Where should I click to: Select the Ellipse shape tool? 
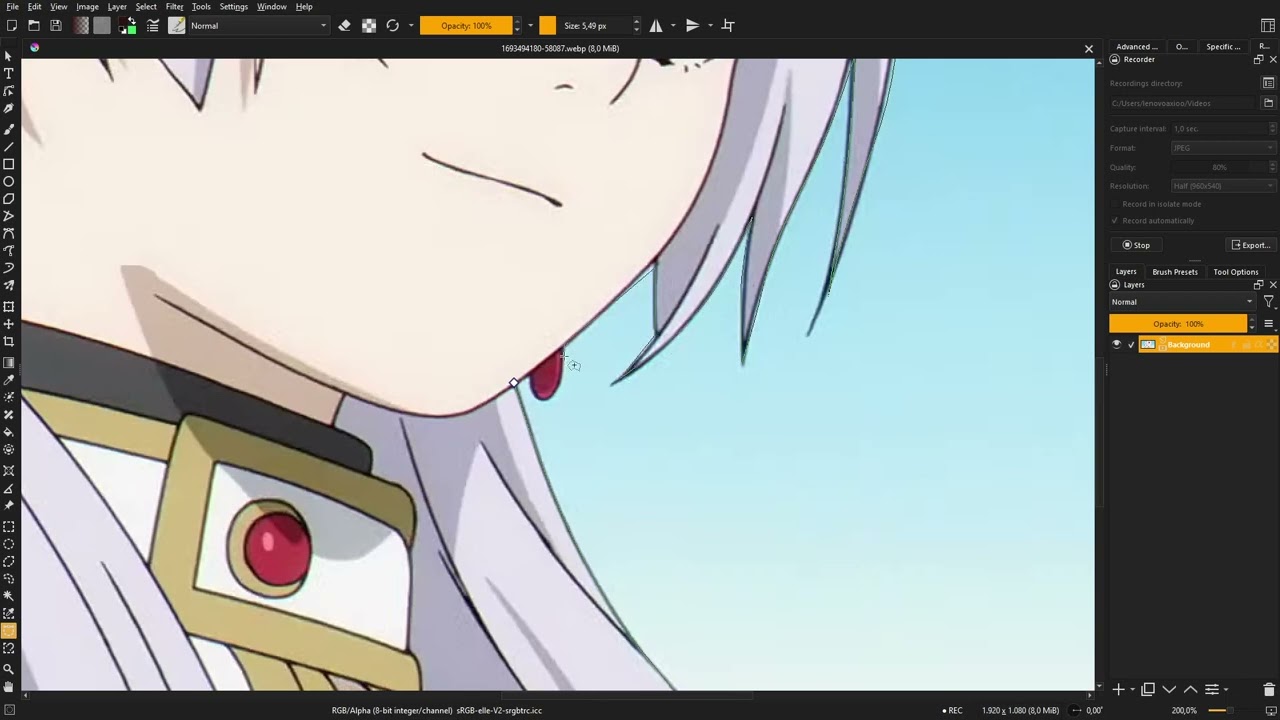9,182
